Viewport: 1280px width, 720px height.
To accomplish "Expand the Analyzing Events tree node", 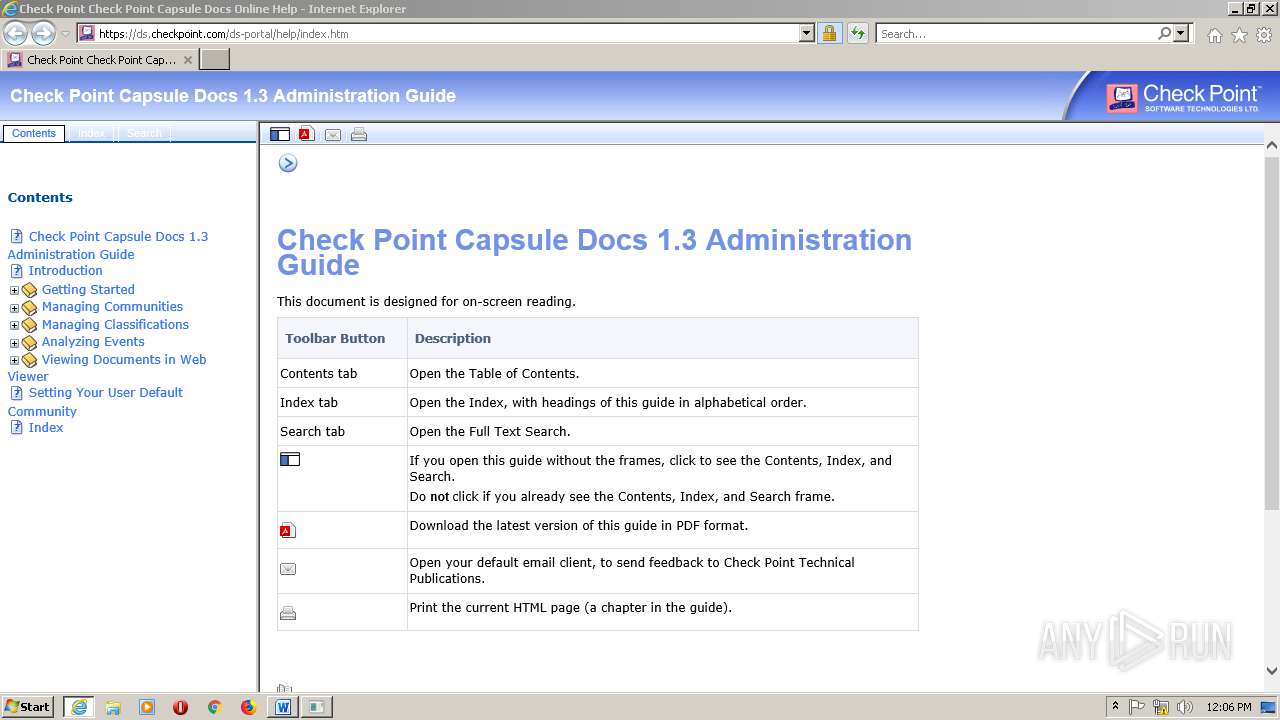I will 14,343.
